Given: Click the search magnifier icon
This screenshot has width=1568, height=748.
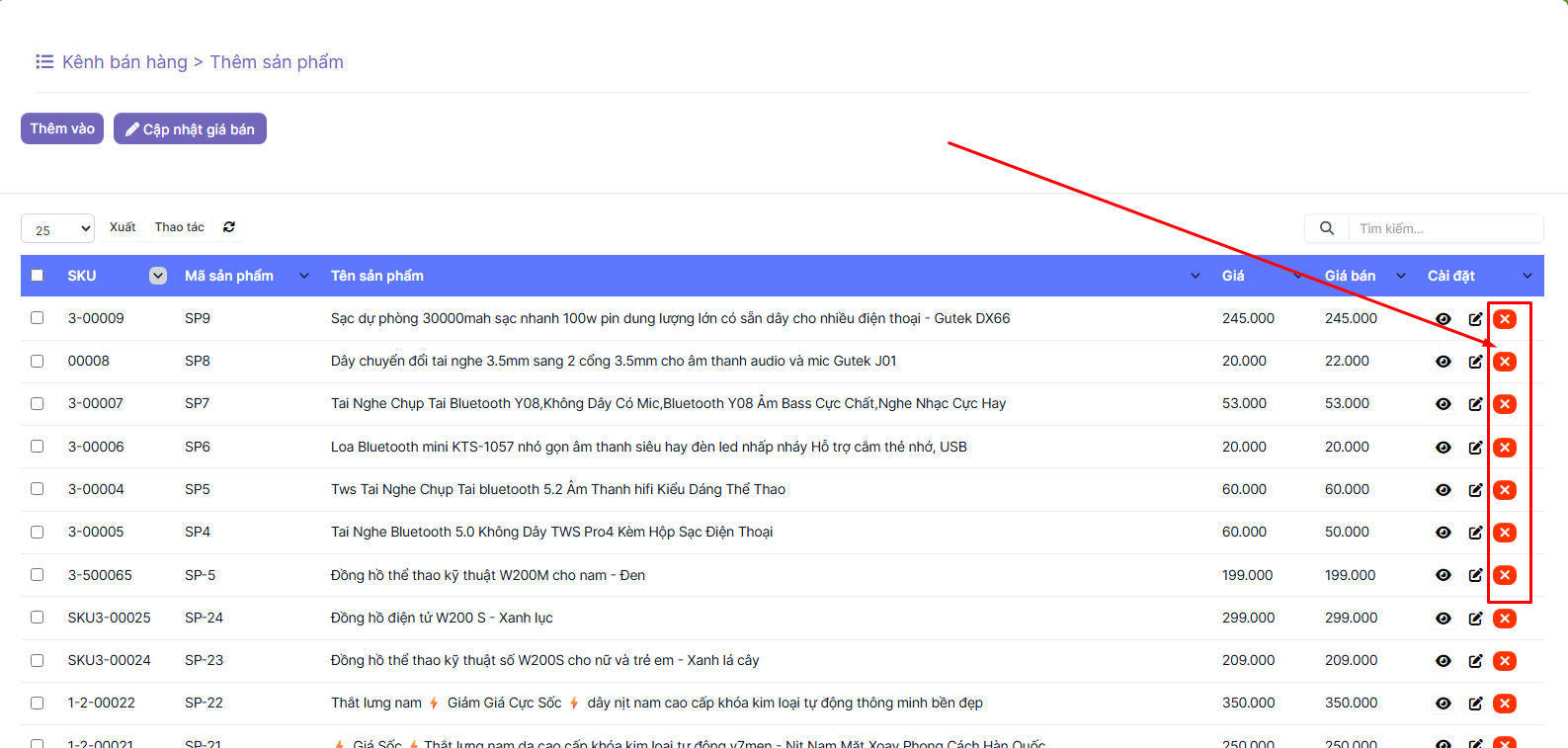Looking at the screenshot, I should 1327,228.
